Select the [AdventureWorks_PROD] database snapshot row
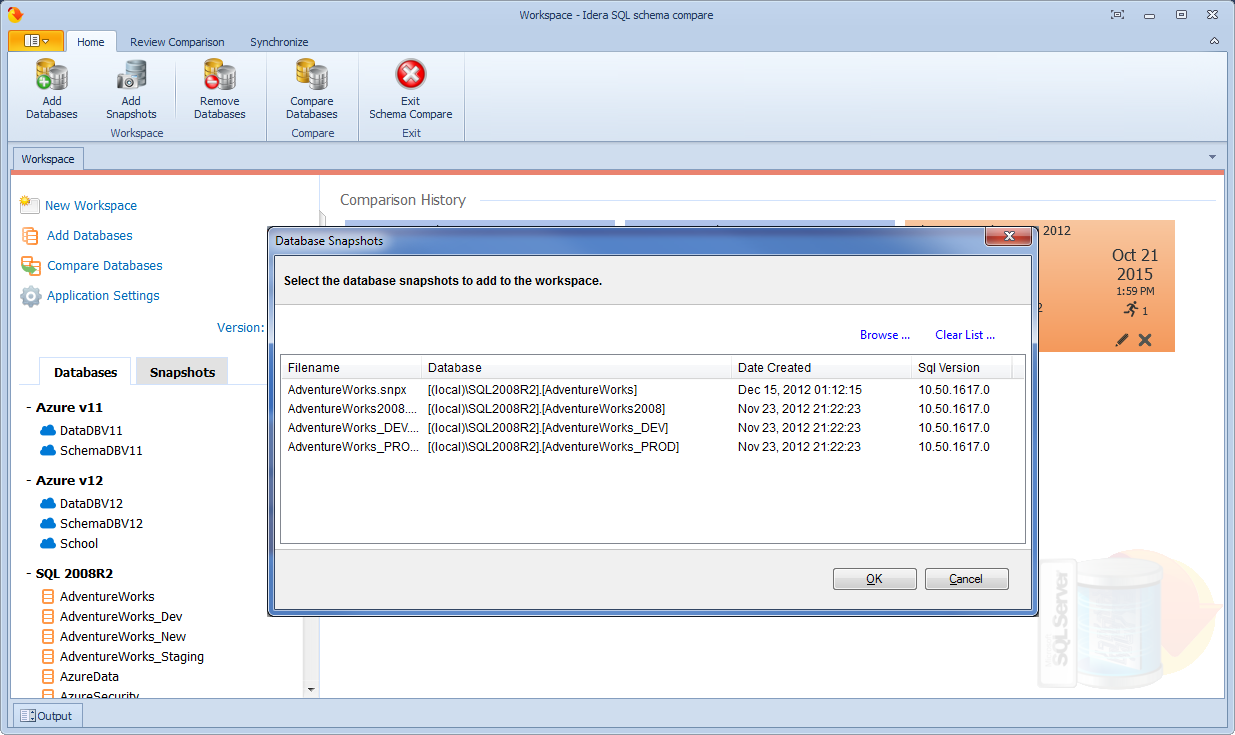The image size is (1235, 735). (x=652, y=446)
